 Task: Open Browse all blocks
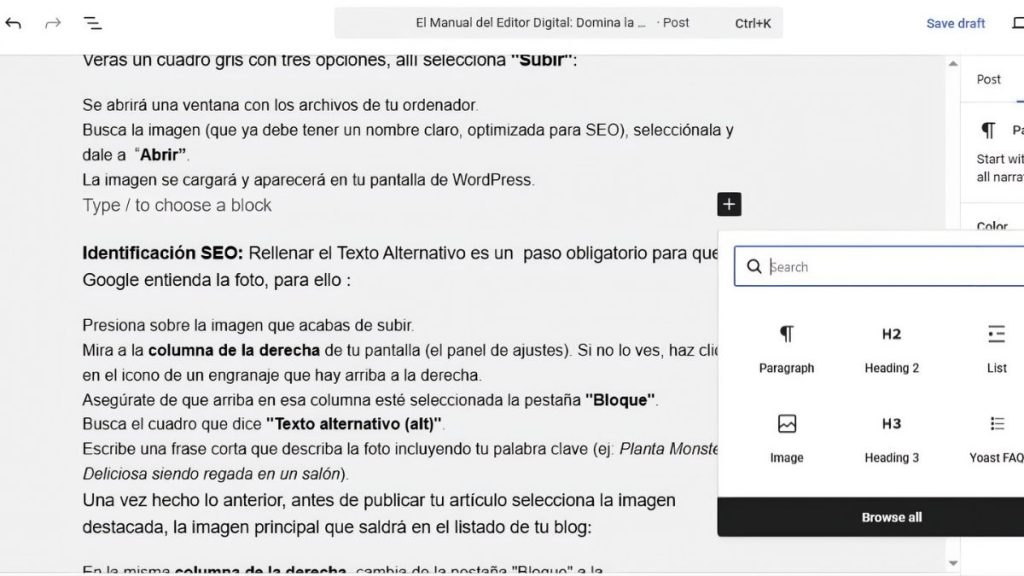(891, 517)
